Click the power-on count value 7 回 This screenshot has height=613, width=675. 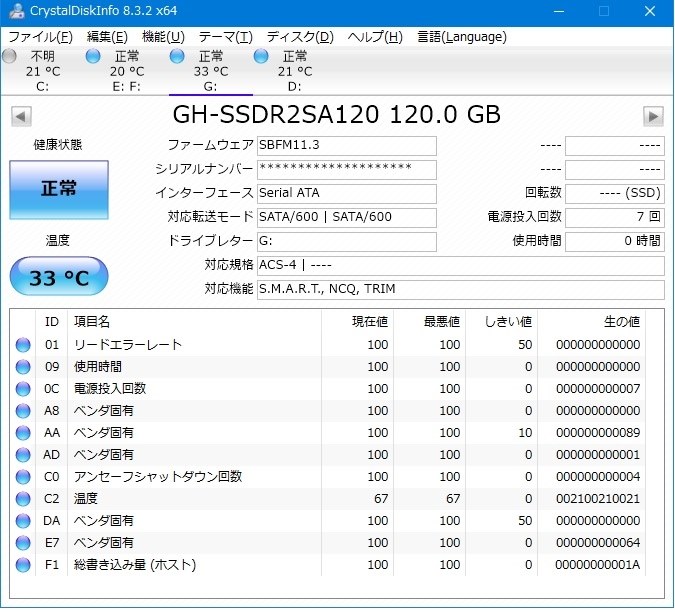tap(614, 217)
